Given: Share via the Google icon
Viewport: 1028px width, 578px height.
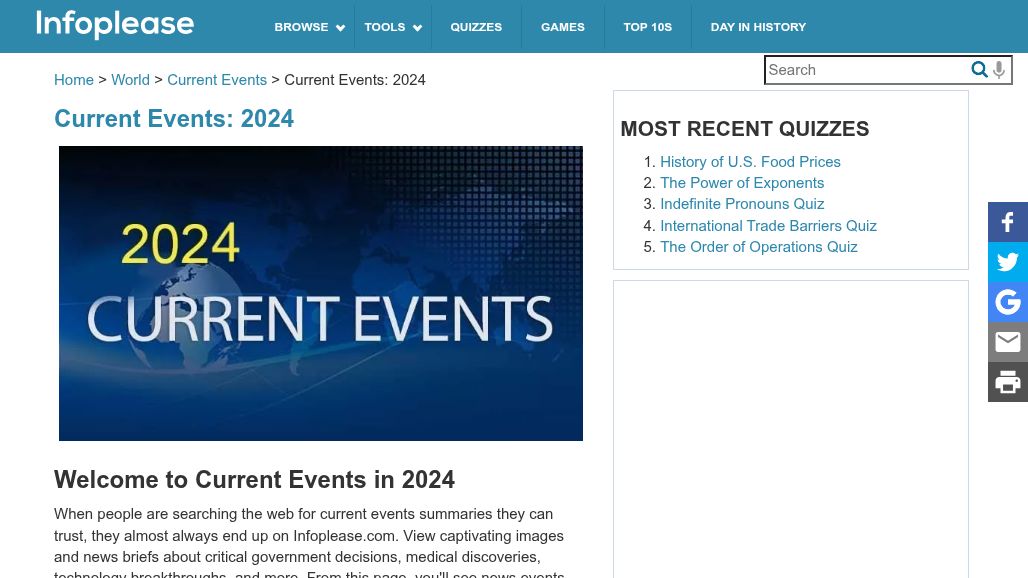Looking at the screenshot, I should (x=1008, y=302).
